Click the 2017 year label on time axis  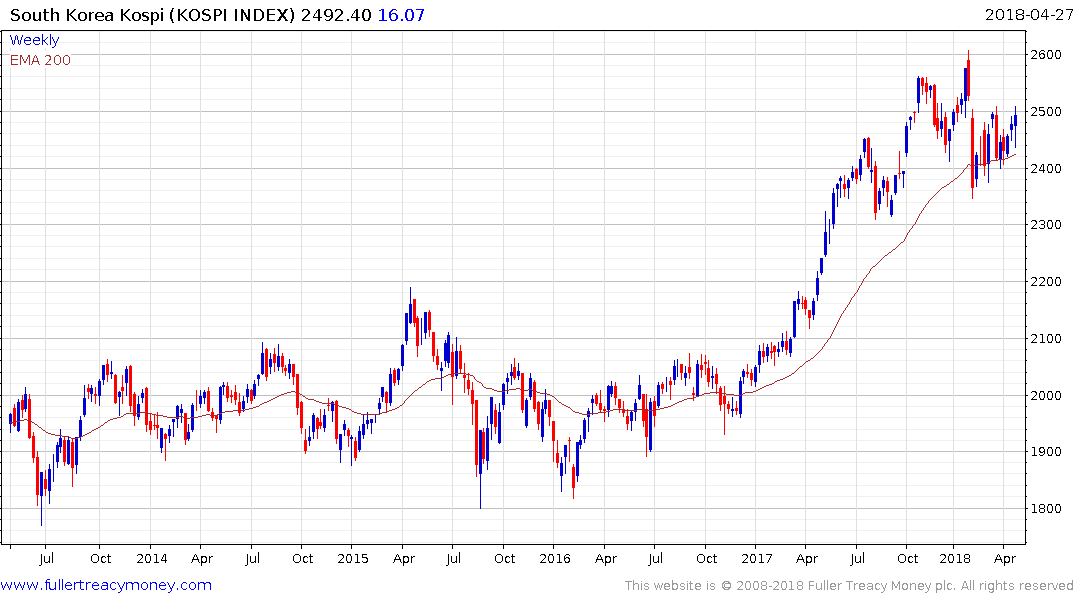point(756,558)
